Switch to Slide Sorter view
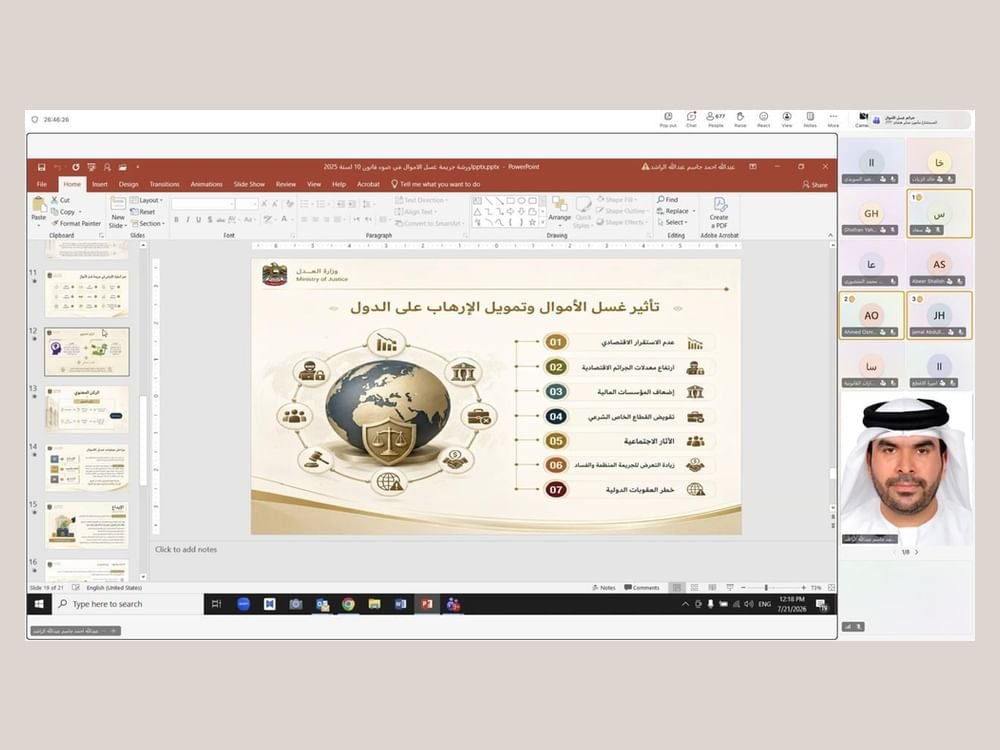 click(x=695, y=587)
